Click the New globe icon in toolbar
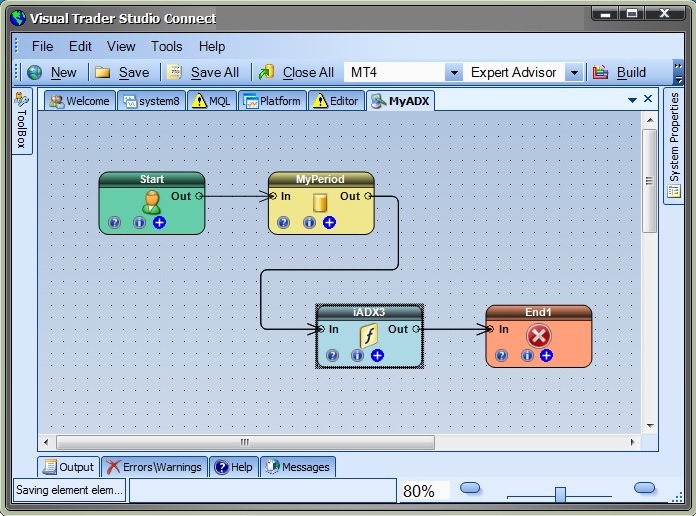The image size is (696, 516). [35, 72]
